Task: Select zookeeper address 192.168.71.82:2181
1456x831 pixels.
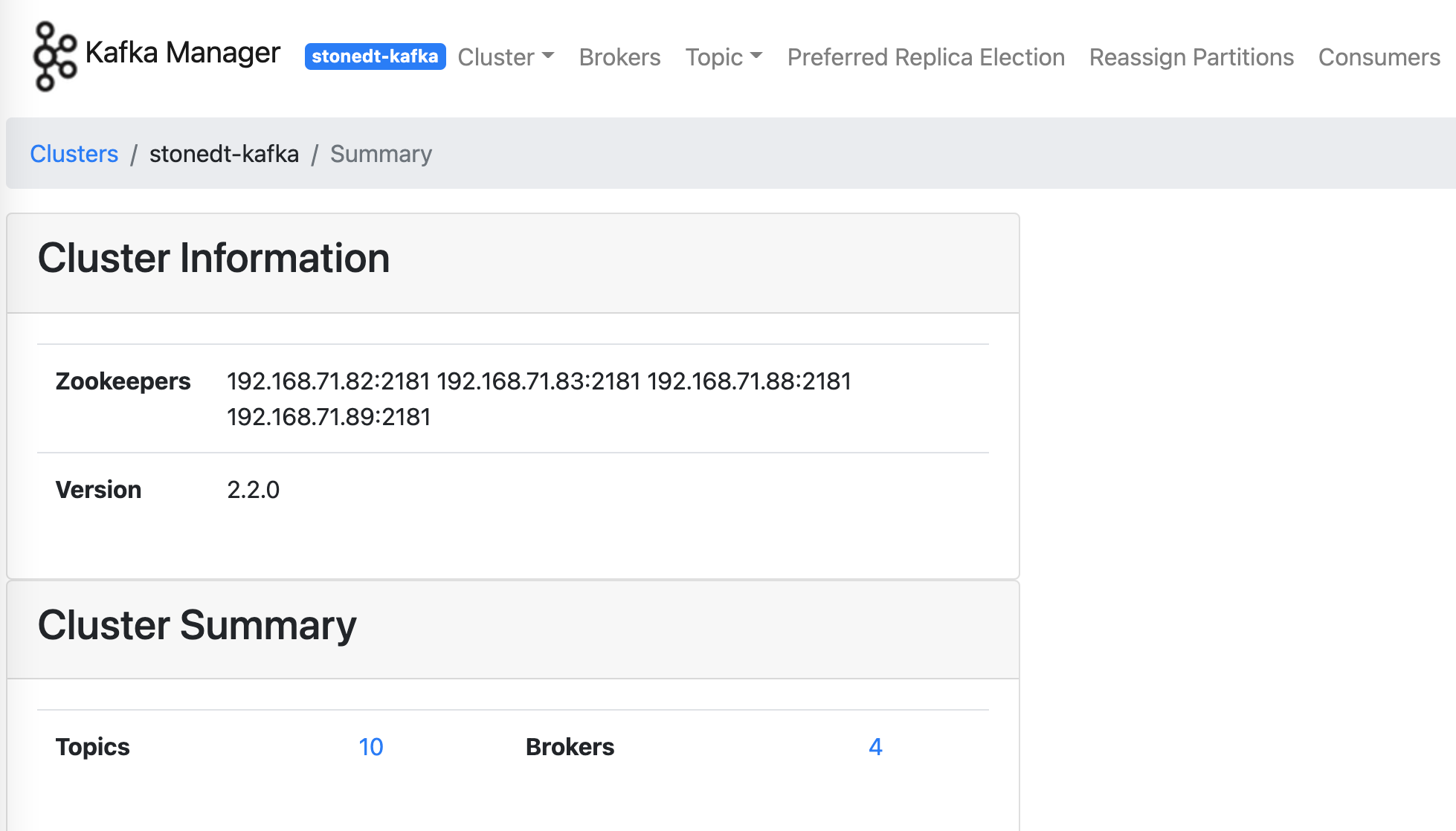Action: 329,381
